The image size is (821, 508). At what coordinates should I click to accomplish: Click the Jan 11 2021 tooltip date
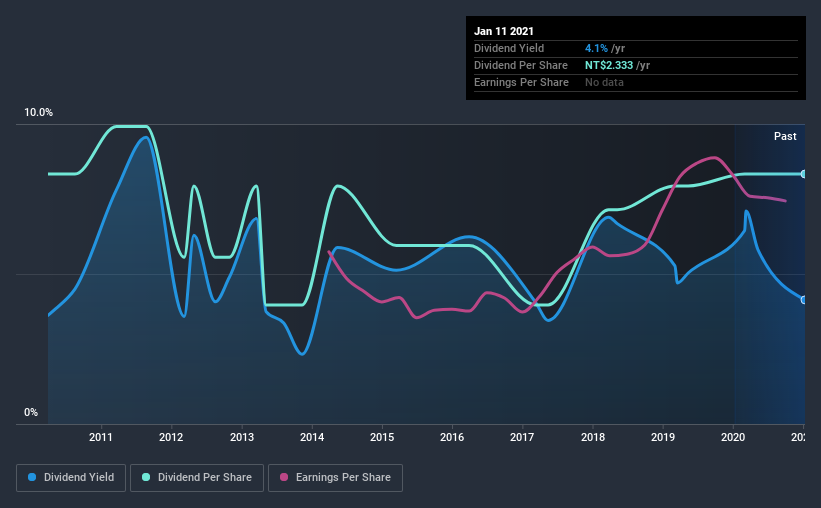pos(504,31)
